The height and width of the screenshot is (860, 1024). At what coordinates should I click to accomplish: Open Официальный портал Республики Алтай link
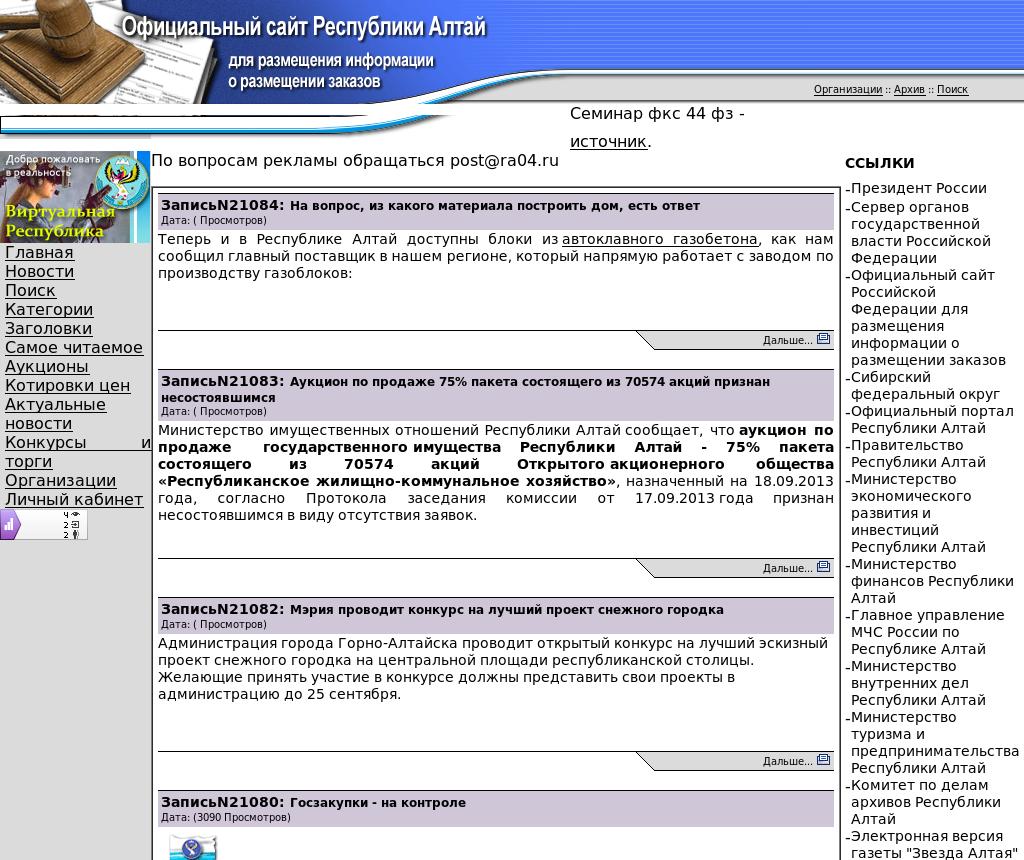pos(932,419)
